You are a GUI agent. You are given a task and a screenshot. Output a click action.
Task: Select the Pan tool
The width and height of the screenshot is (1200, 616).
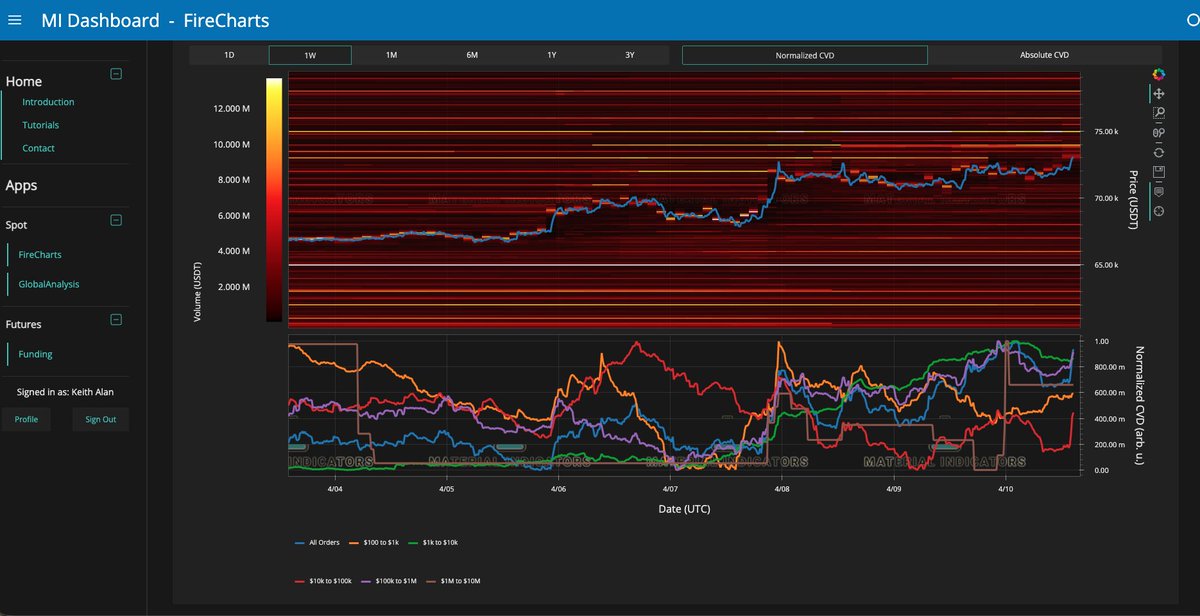[1159, 93]
